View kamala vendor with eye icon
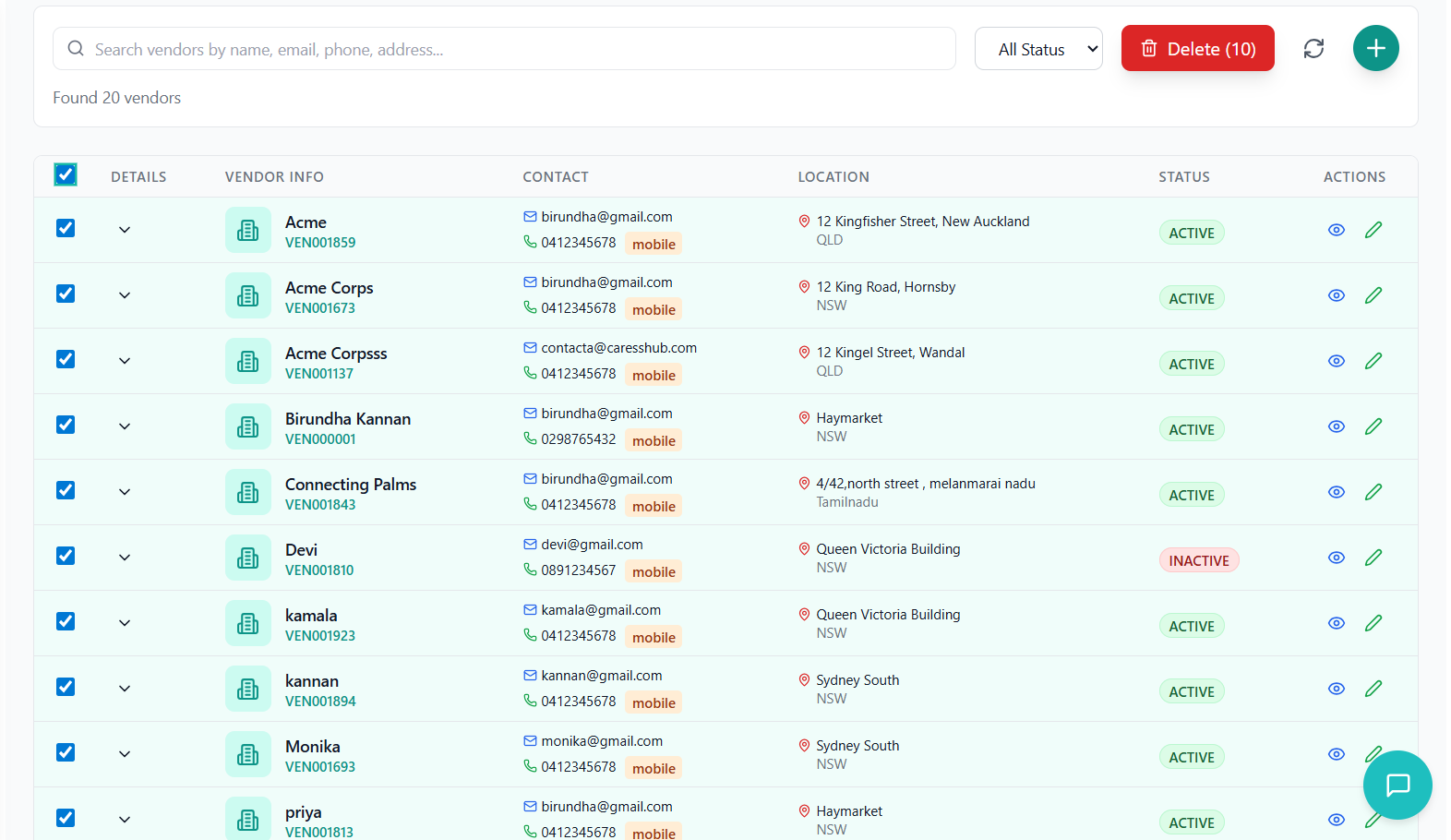Viewport: 1451px width, 840px height. click(x=1336, y=623)
